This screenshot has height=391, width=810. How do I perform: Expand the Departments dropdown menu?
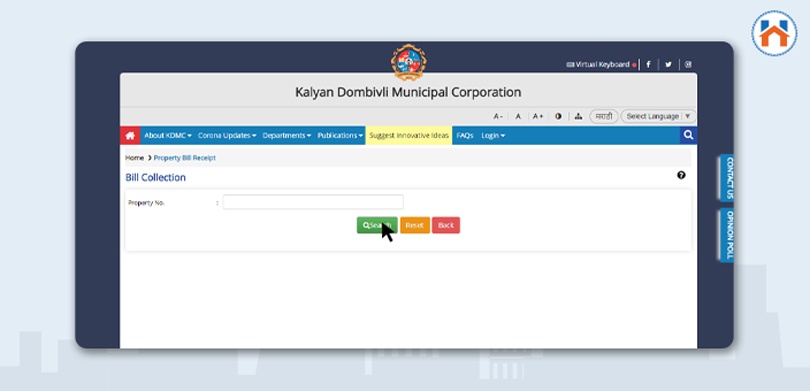pyautogui.click(x=287, y=135)
